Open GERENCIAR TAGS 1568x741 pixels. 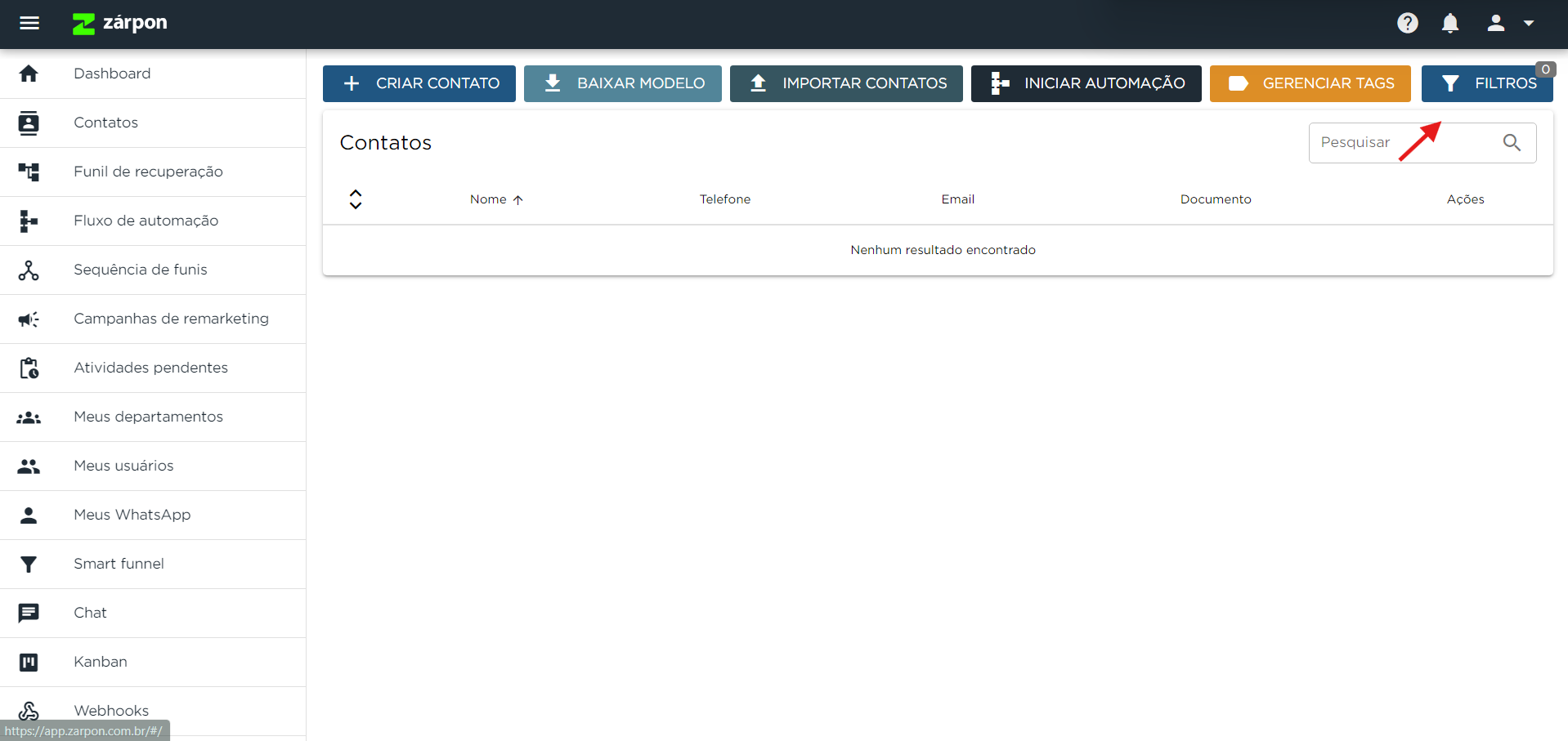[1310, 83]
